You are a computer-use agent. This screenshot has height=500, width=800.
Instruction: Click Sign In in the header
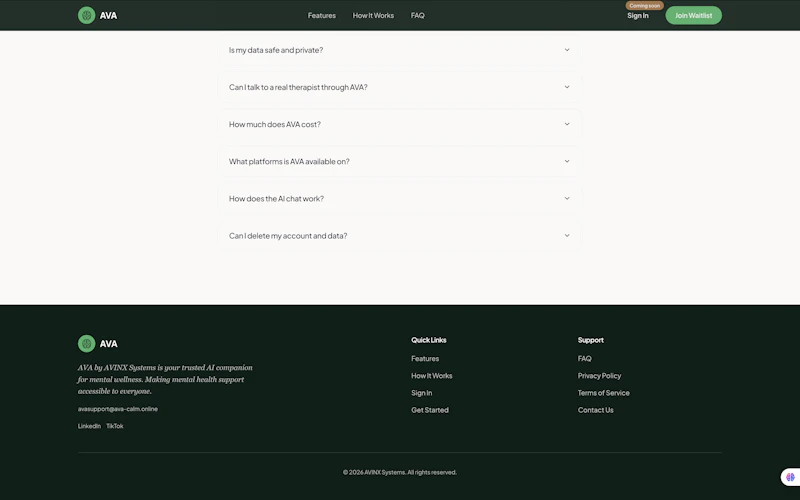638,15
